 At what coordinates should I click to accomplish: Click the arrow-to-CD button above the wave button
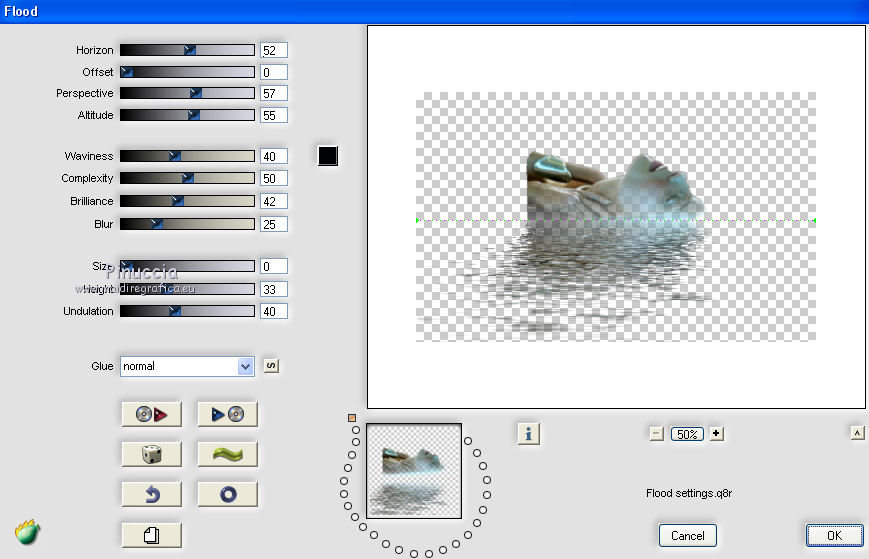228,414
